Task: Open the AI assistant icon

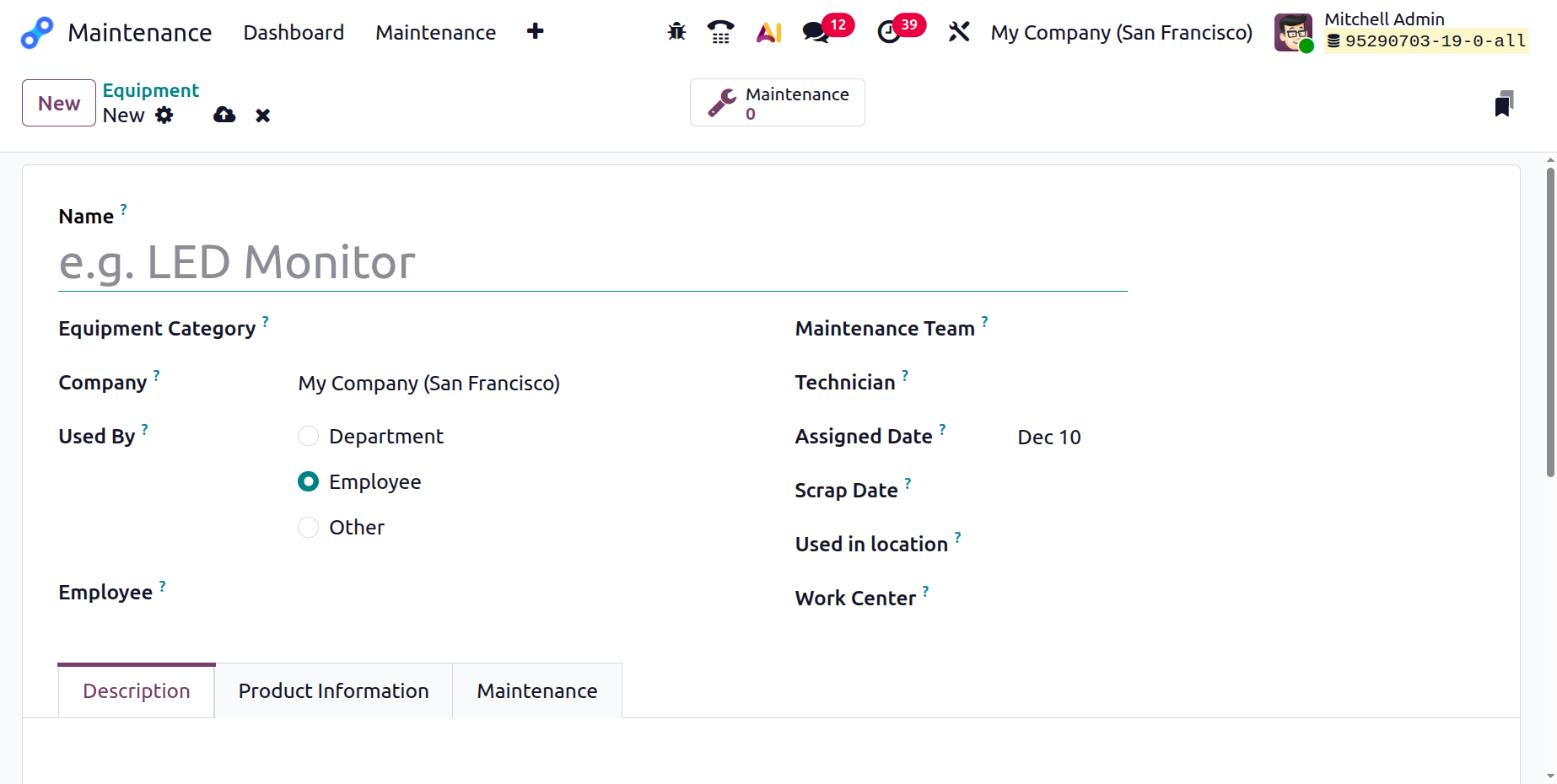Action: coord(768,32)
